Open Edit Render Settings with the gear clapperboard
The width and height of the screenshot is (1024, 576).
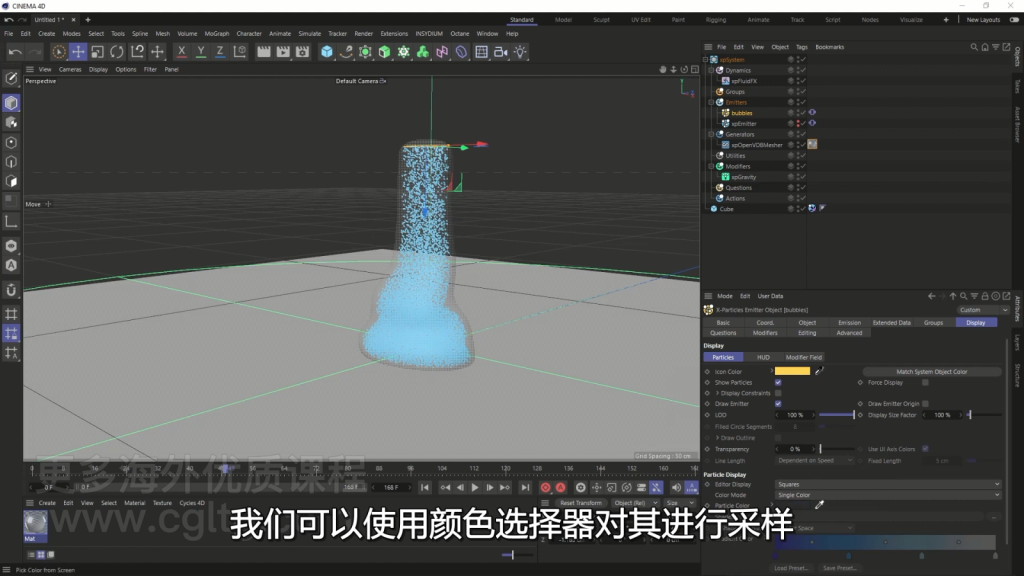coord(302,52)
